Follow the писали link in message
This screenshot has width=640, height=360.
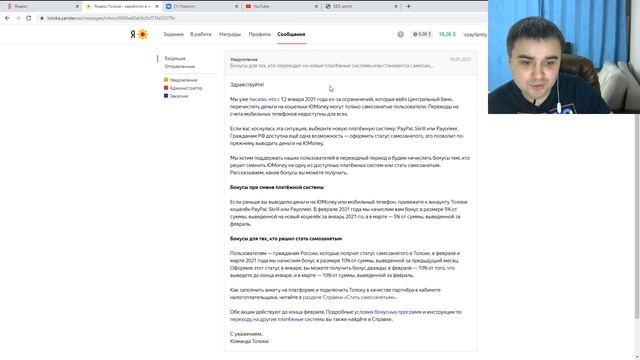(257, 99)
